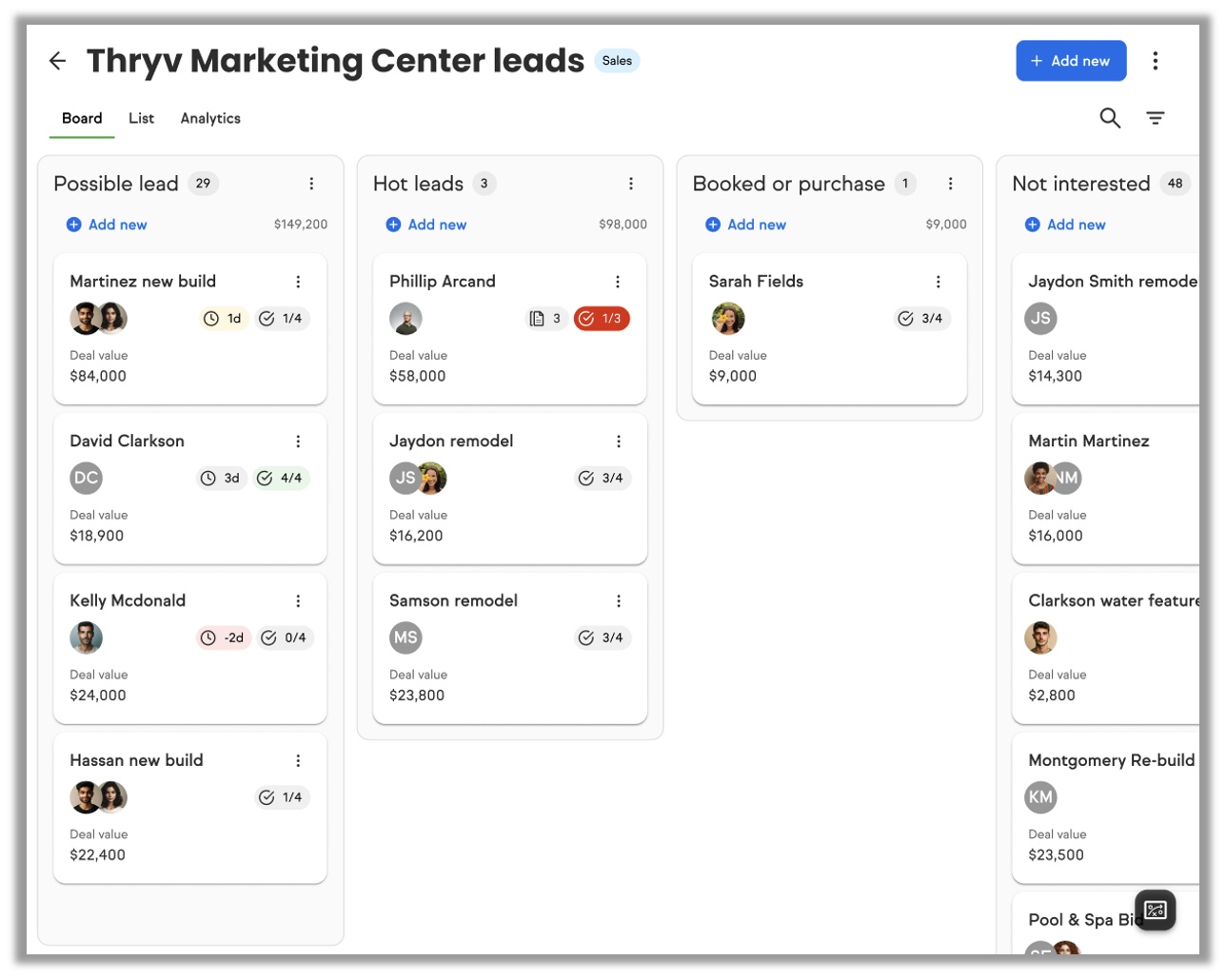Click the overdue -2d badge on Kelly Mcdonald
The height and width of the screenshot is (980, 1226).
223,638
